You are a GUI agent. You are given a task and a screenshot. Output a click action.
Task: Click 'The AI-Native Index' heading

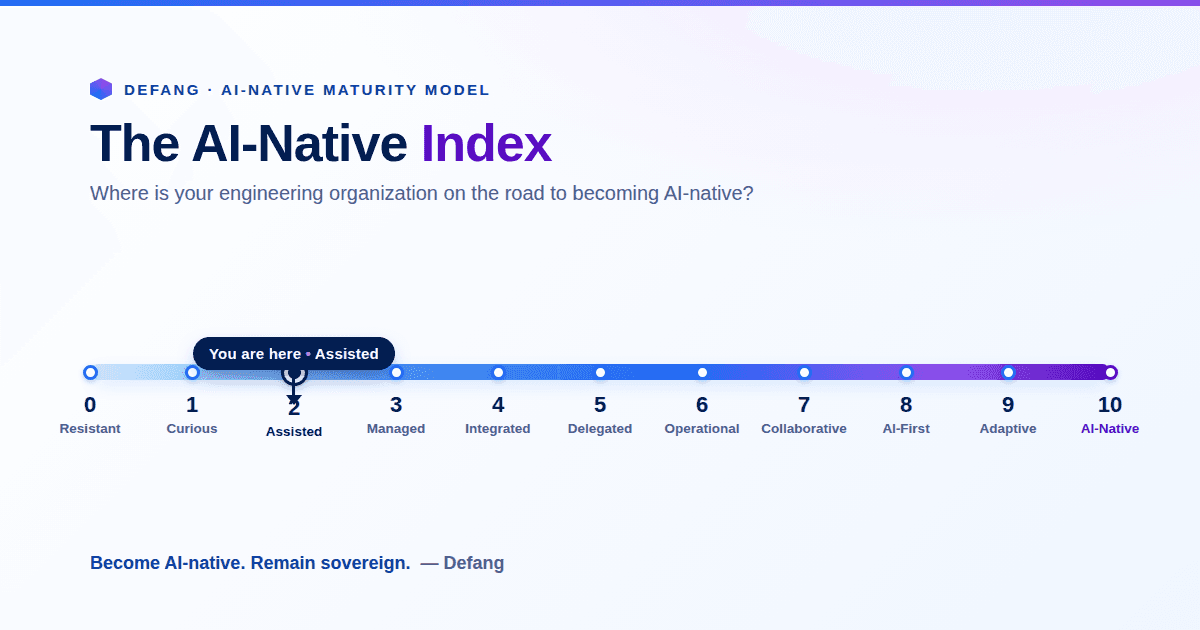click(x=321, y=144)
